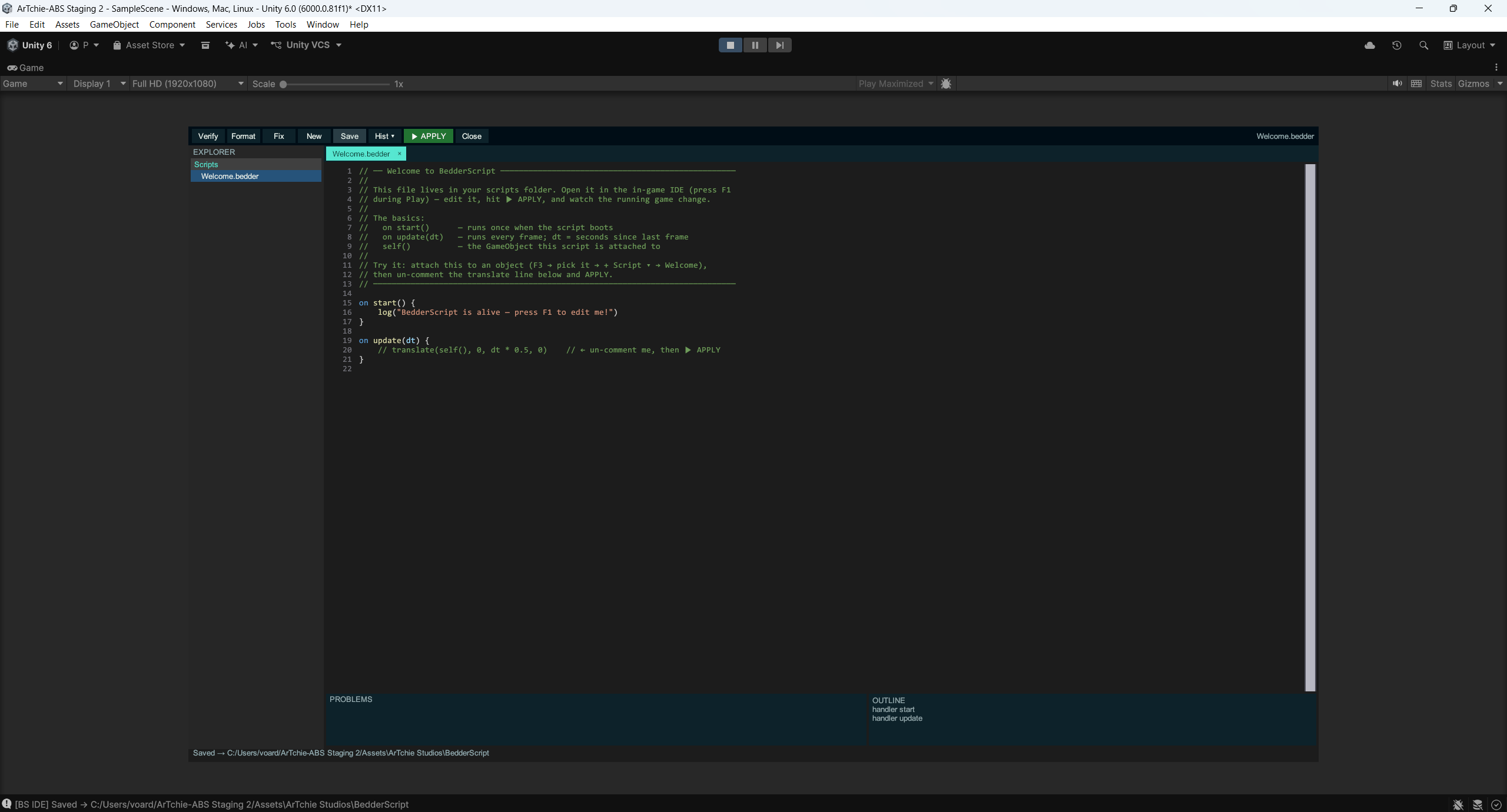
Task: Open the File menu
Action: click(x=12, y=24)
